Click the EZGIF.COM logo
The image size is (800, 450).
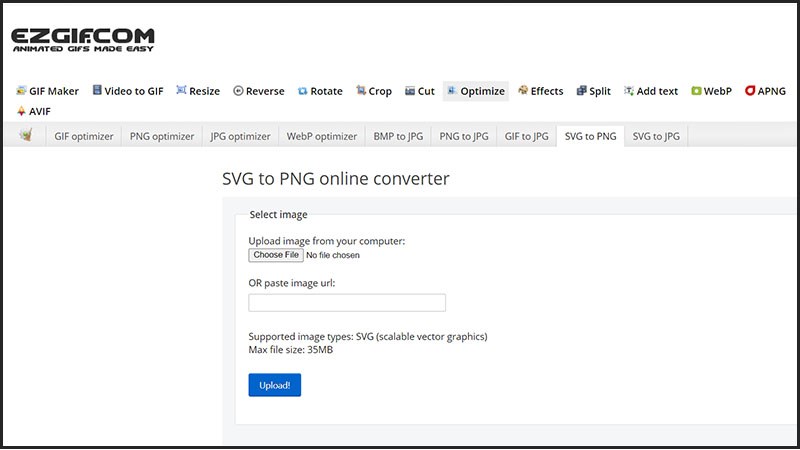click(83, 40)
